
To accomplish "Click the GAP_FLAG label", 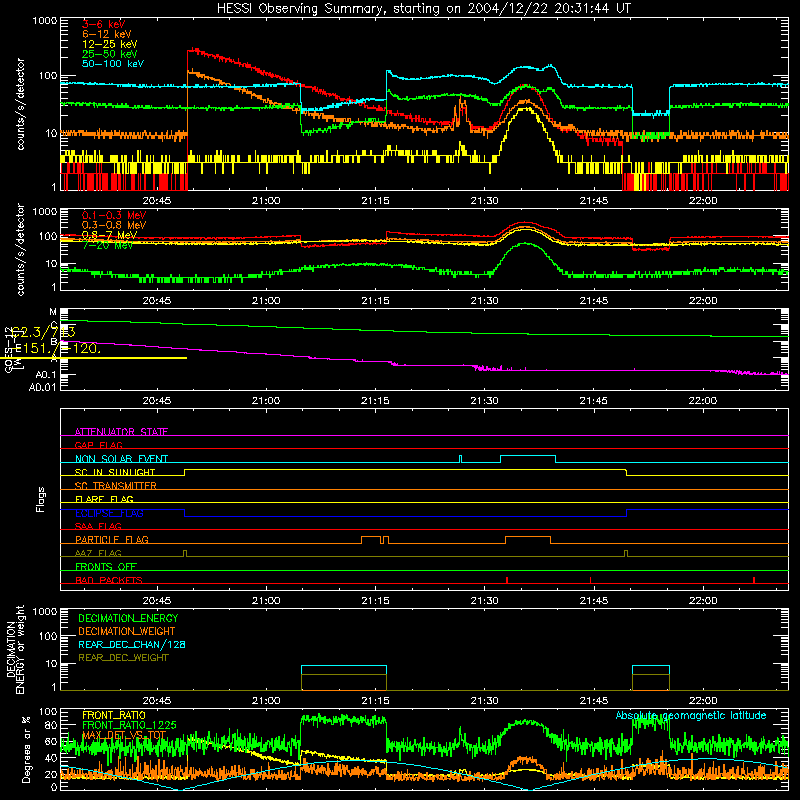I will click(x=98, y=445).
